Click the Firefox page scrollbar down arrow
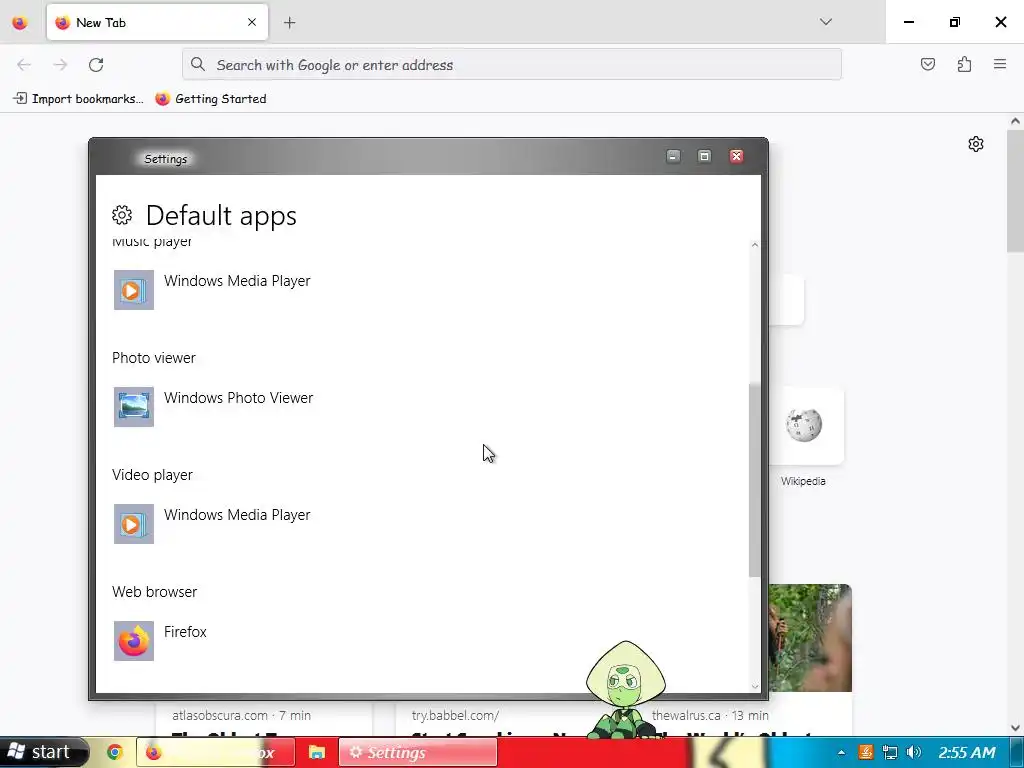This screenshot has width=1024, height=768. tap(1015, 727)
